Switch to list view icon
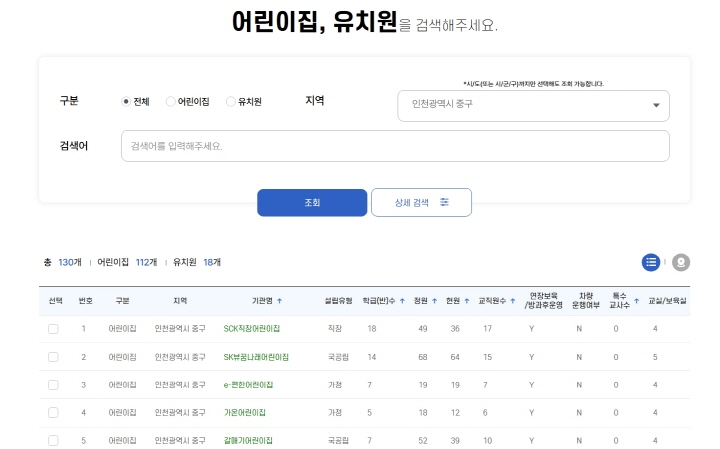The image size is (720, 449). tap(651, 263)
